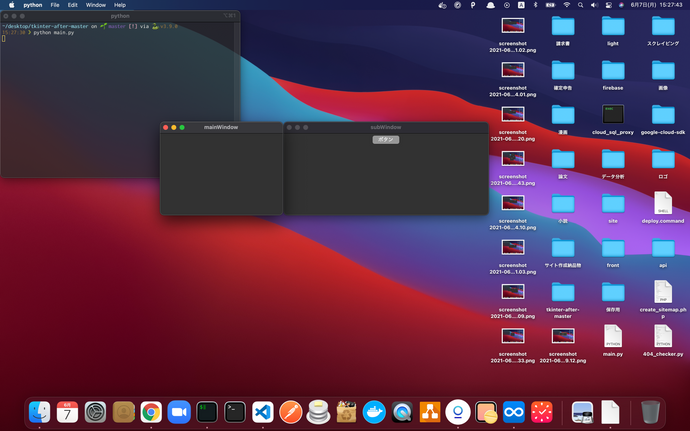
Task: Open the Help menu
Action: point(120,5)
